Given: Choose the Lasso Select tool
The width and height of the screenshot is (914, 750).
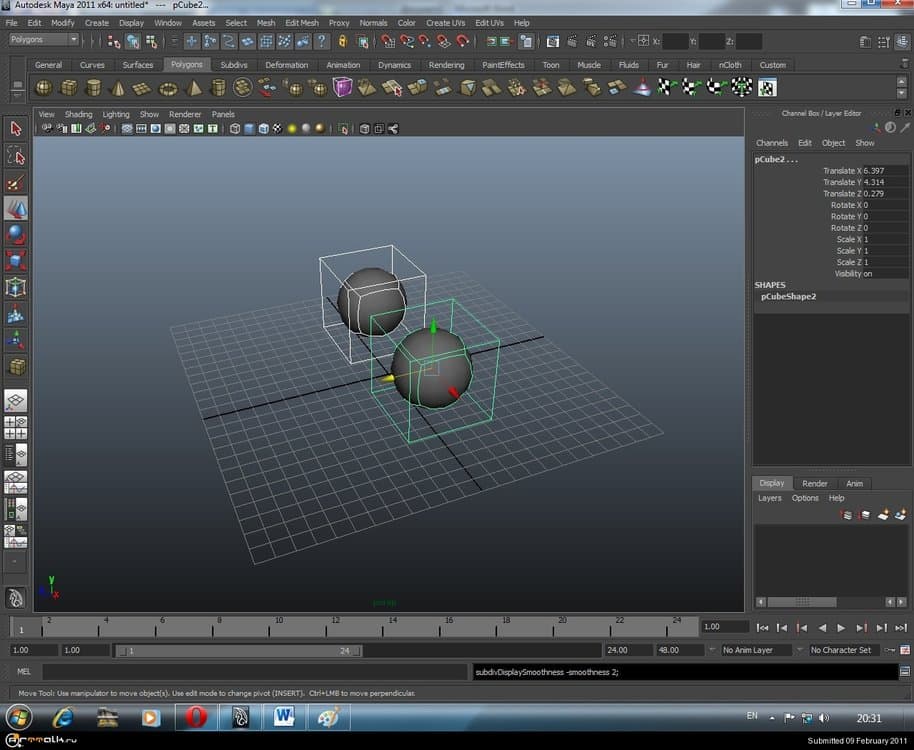Looking at the screenshot, I should pyautogui.click(x=16, y=156).
